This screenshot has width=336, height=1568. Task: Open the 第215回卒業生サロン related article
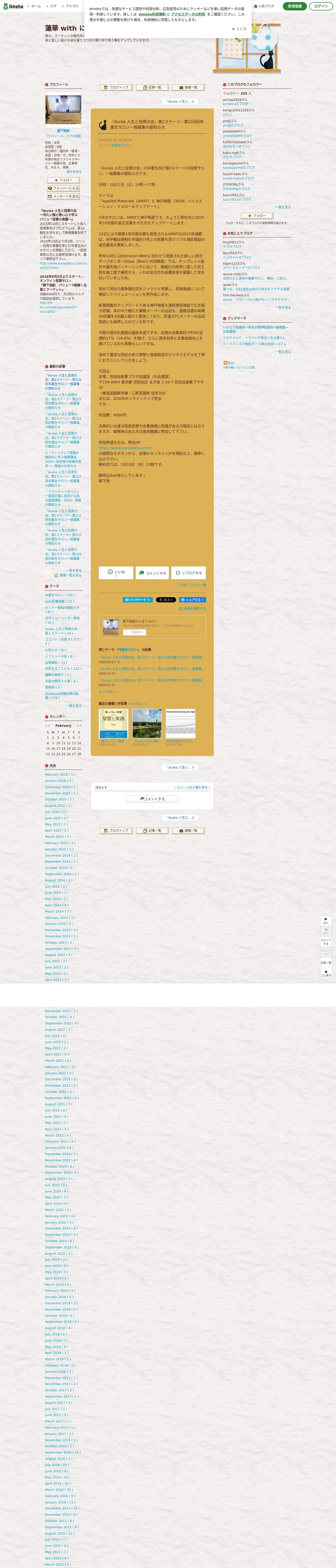151,658
